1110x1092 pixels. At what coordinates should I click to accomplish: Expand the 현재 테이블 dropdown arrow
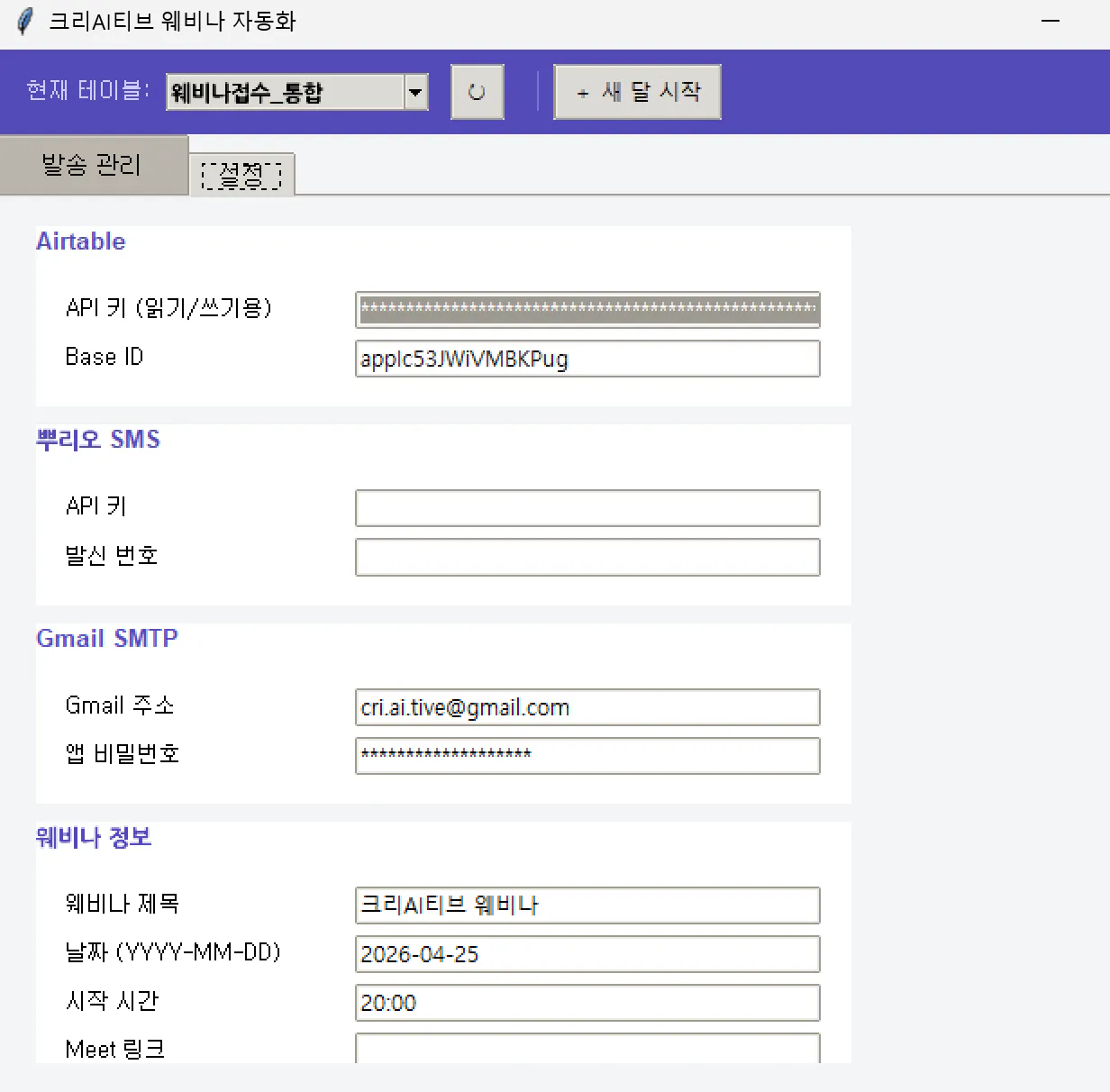[x=415, y=92]
